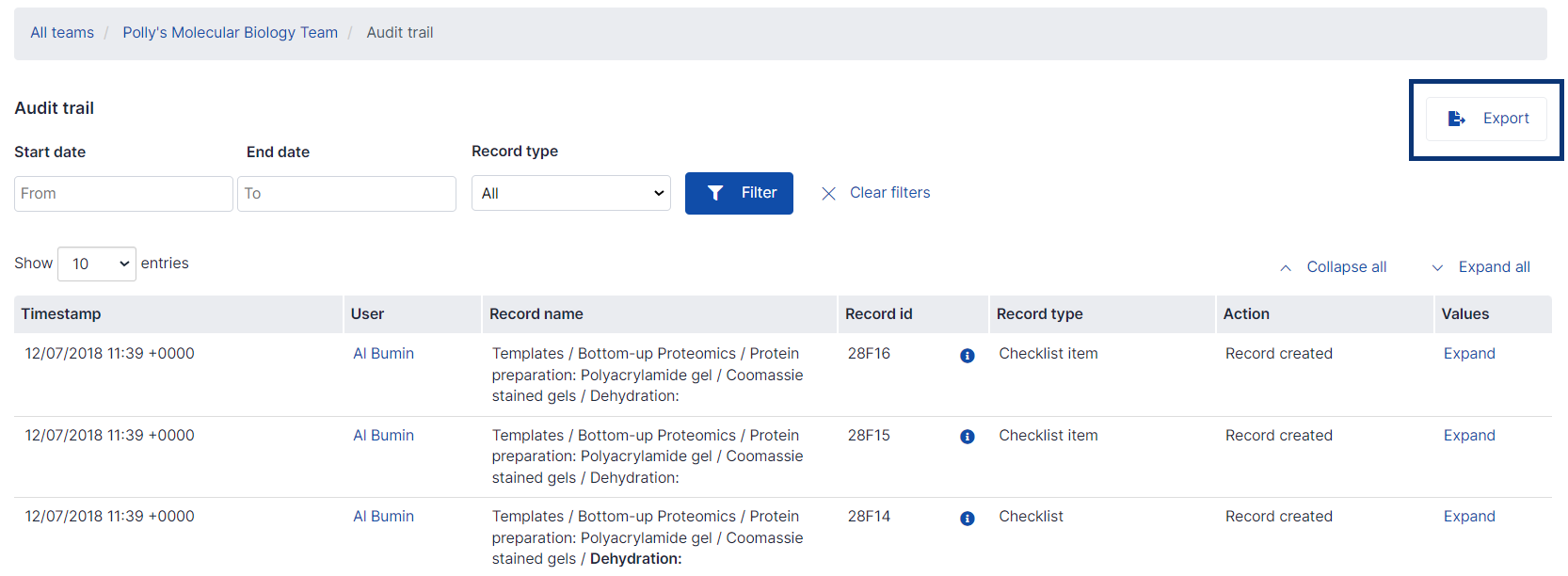Click info icon beside record 28F14

pos(967,519)
